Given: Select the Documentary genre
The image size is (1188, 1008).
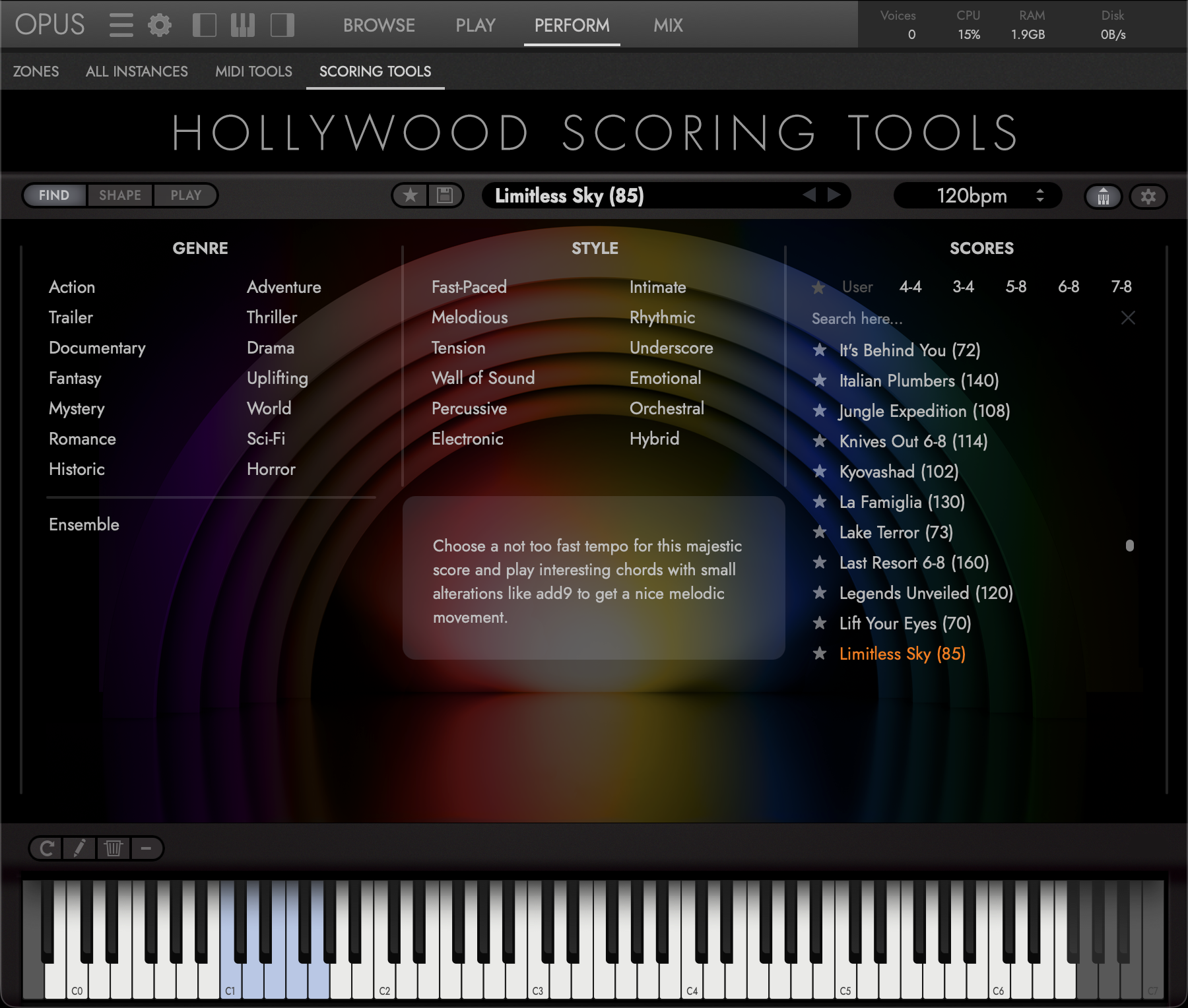Looking at the screenshot, I should tap(97, 348).
